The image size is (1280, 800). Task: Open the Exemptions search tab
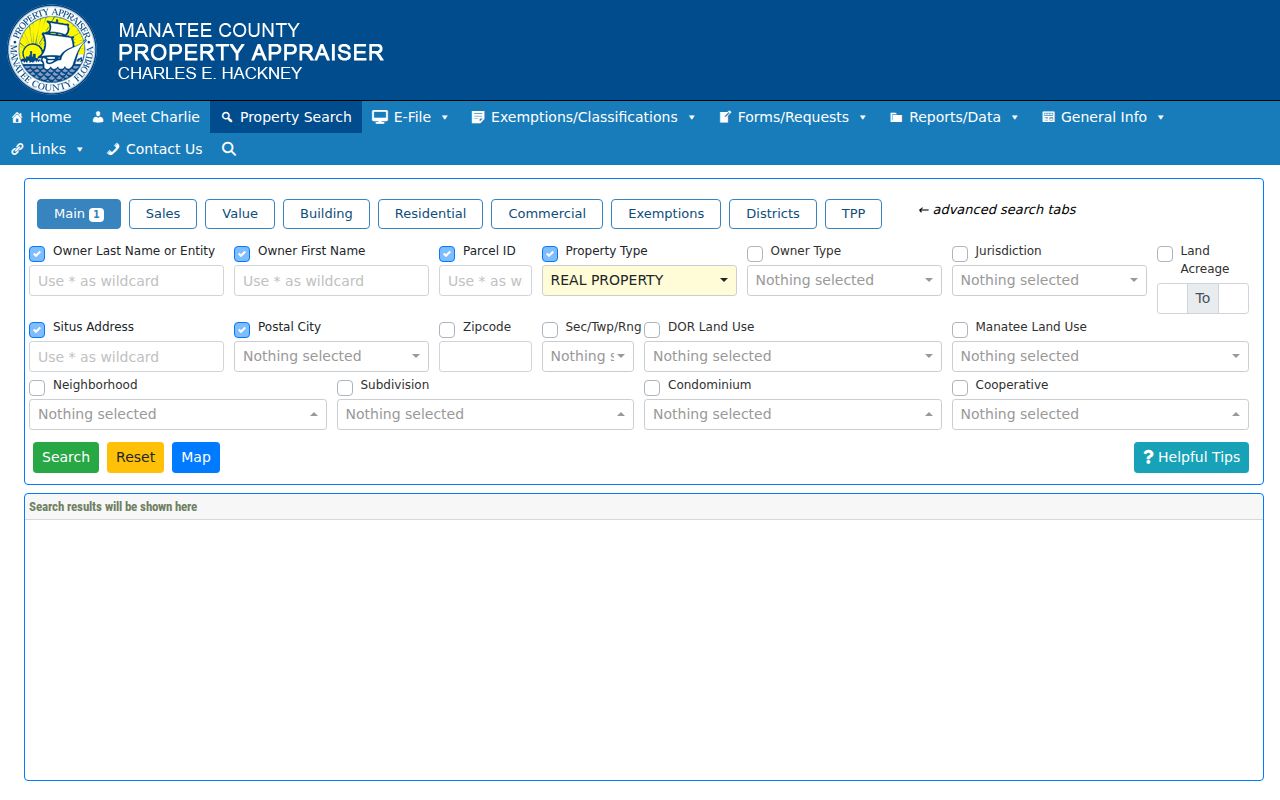pyautogui.click(x=666, y=214)
